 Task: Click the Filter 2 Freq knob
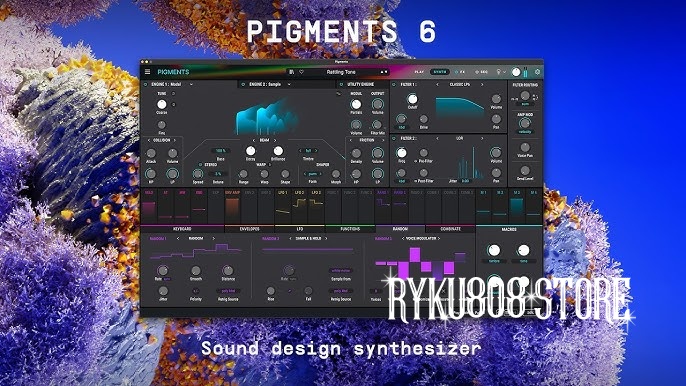pyautogui.click(x=402, y=153)
